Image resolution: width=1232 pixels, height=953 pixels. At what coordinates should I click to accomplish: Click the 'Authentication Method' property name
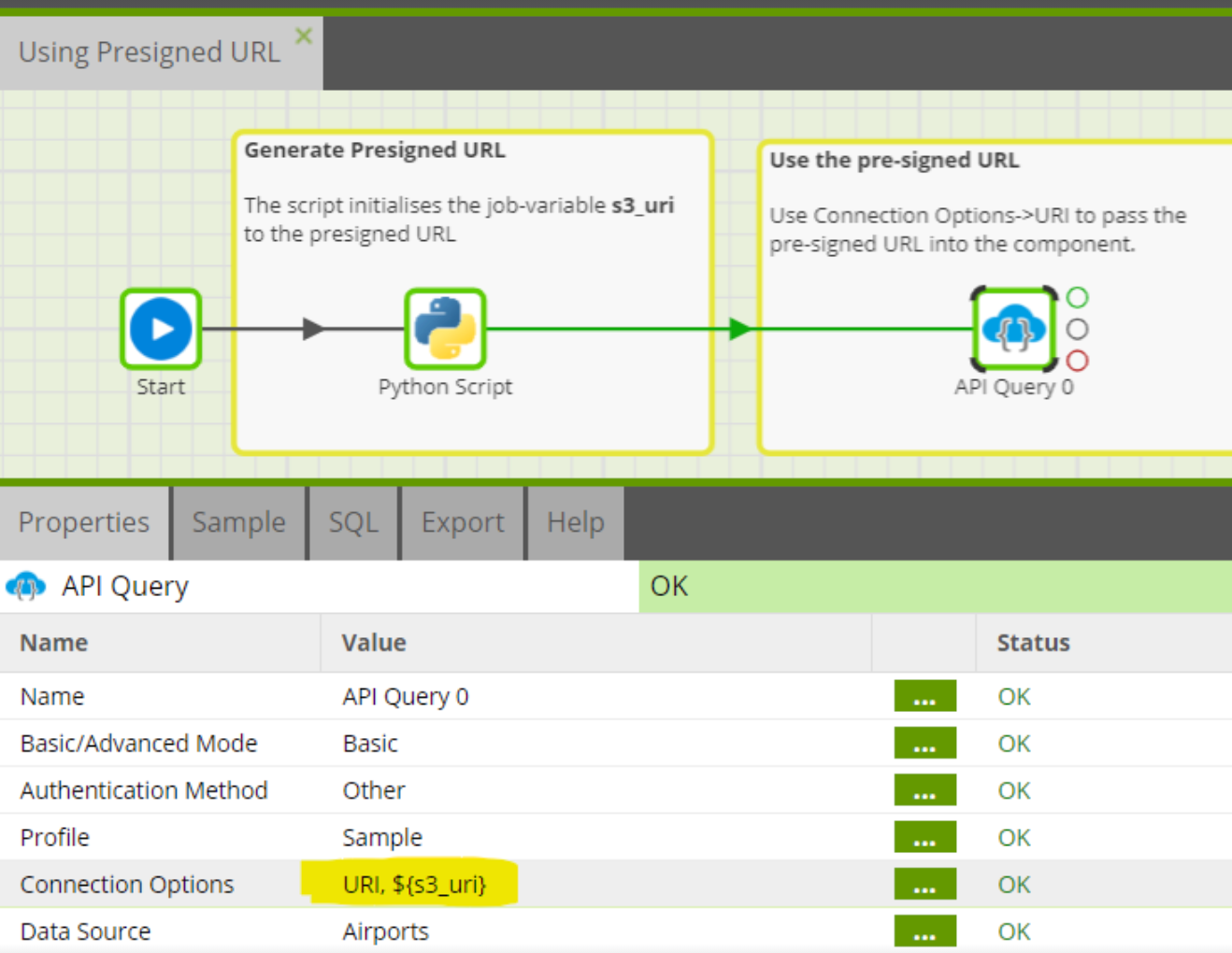click(144, 790)
